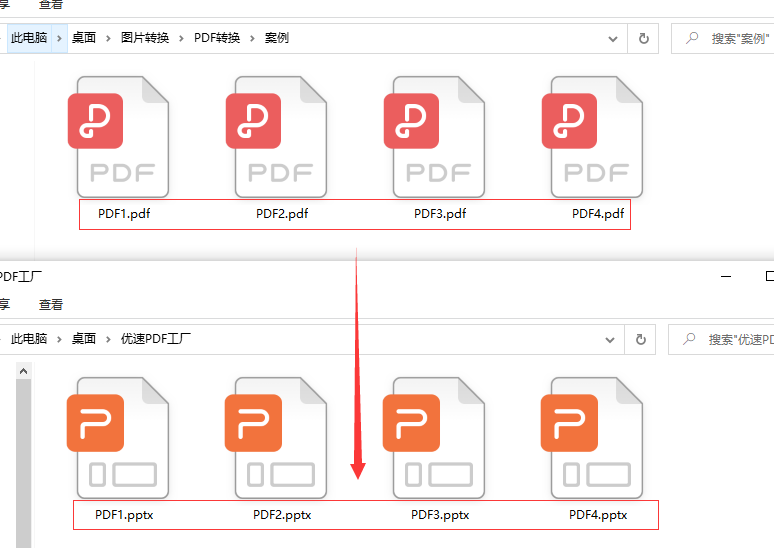The image size is (774, 548).
Task: Go to 此电脑 in 优速PDF工厂 window path
Action: coord(29,339)
